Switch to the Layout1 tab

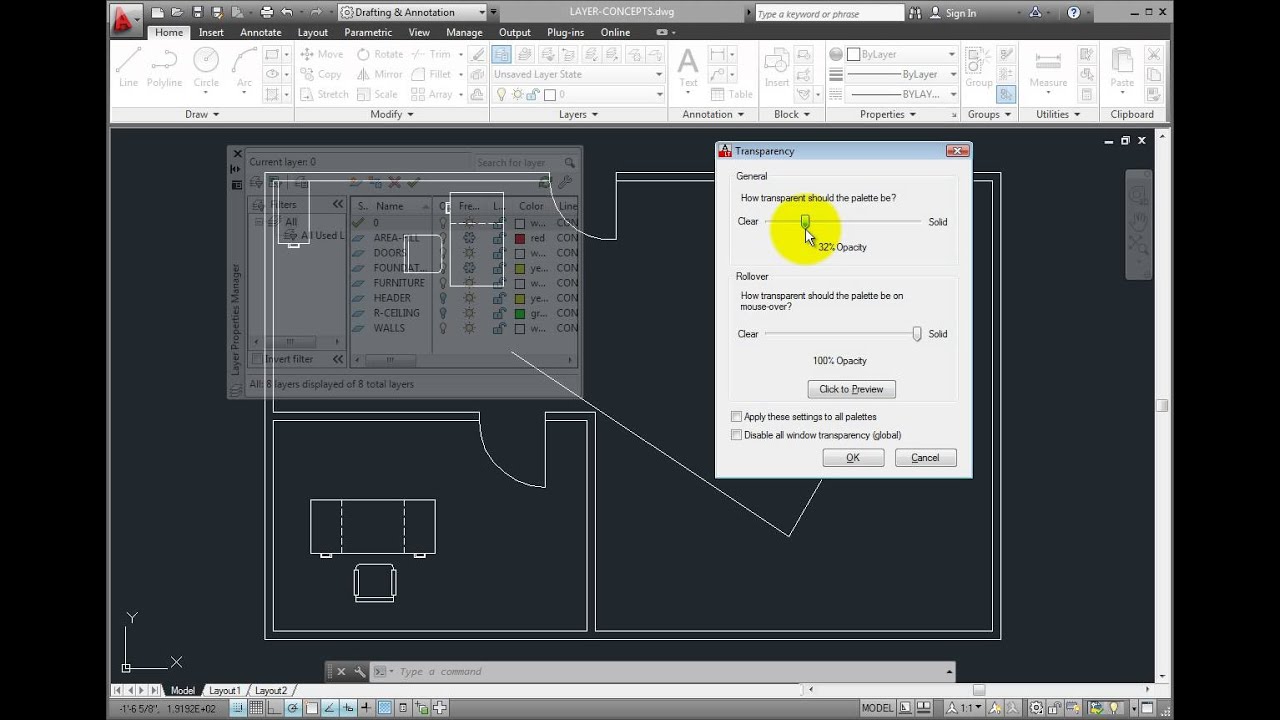click(223, 690)
